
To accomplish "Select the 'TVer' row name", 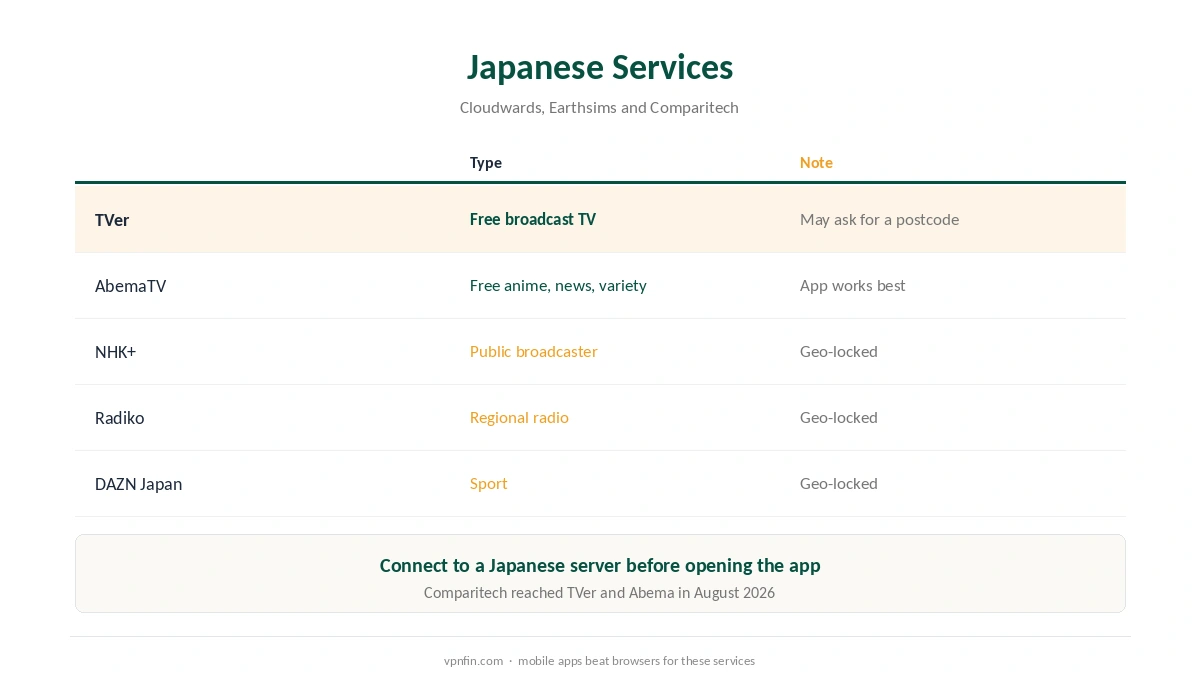I will 112,220.
